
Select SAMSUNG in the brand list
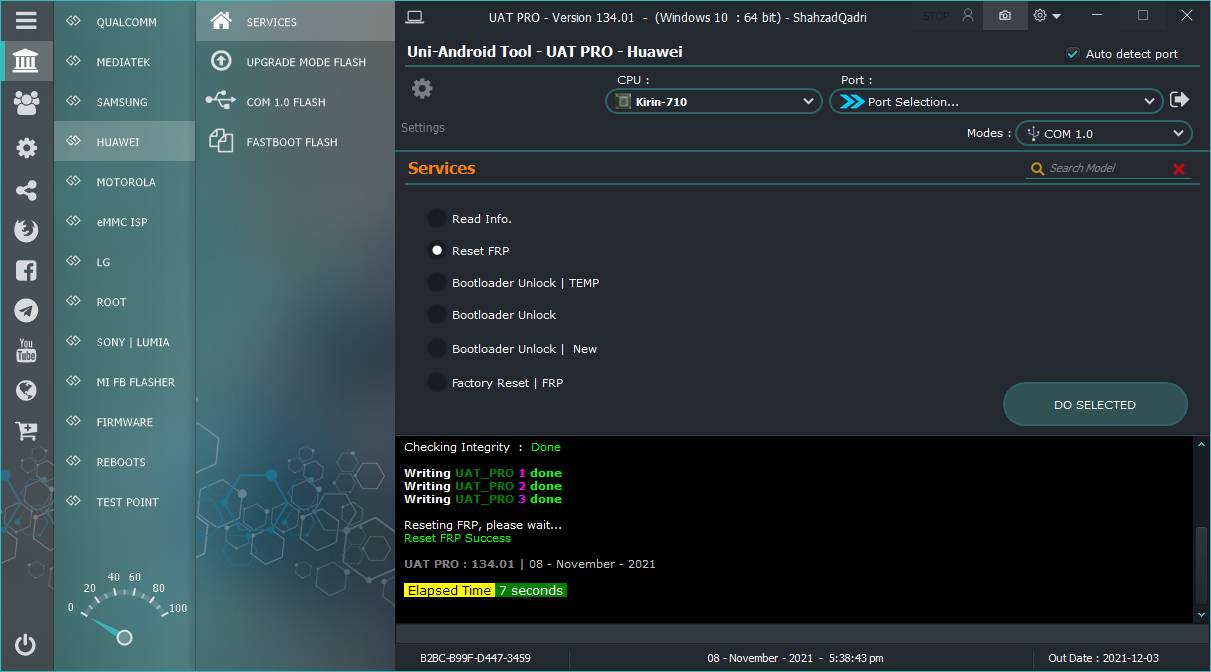click(124, 102)
